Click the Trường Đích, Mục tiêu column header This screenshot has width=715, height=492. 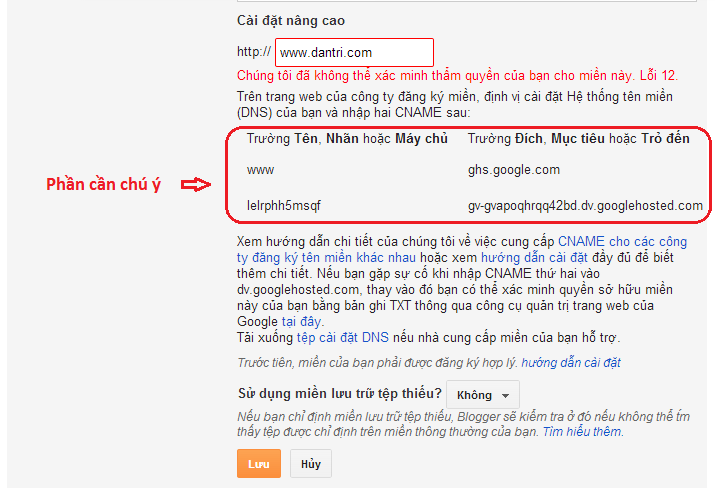(x=579, y=138)
